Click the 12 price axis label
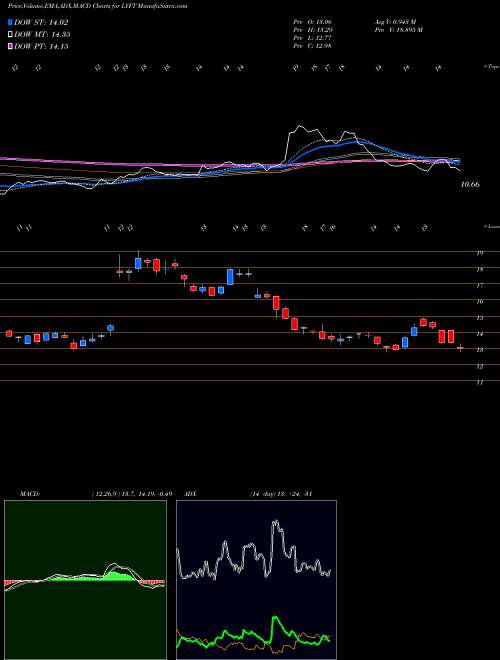This screenshot has height=660, width=500. click(479, 366)
